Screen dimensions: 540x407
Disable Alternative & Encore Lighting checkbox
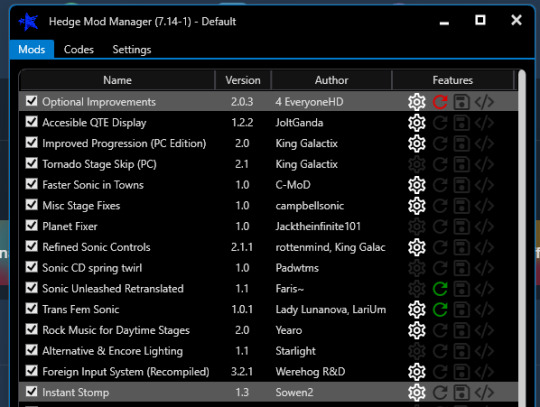pyautogui.click(x=31, y=350)
